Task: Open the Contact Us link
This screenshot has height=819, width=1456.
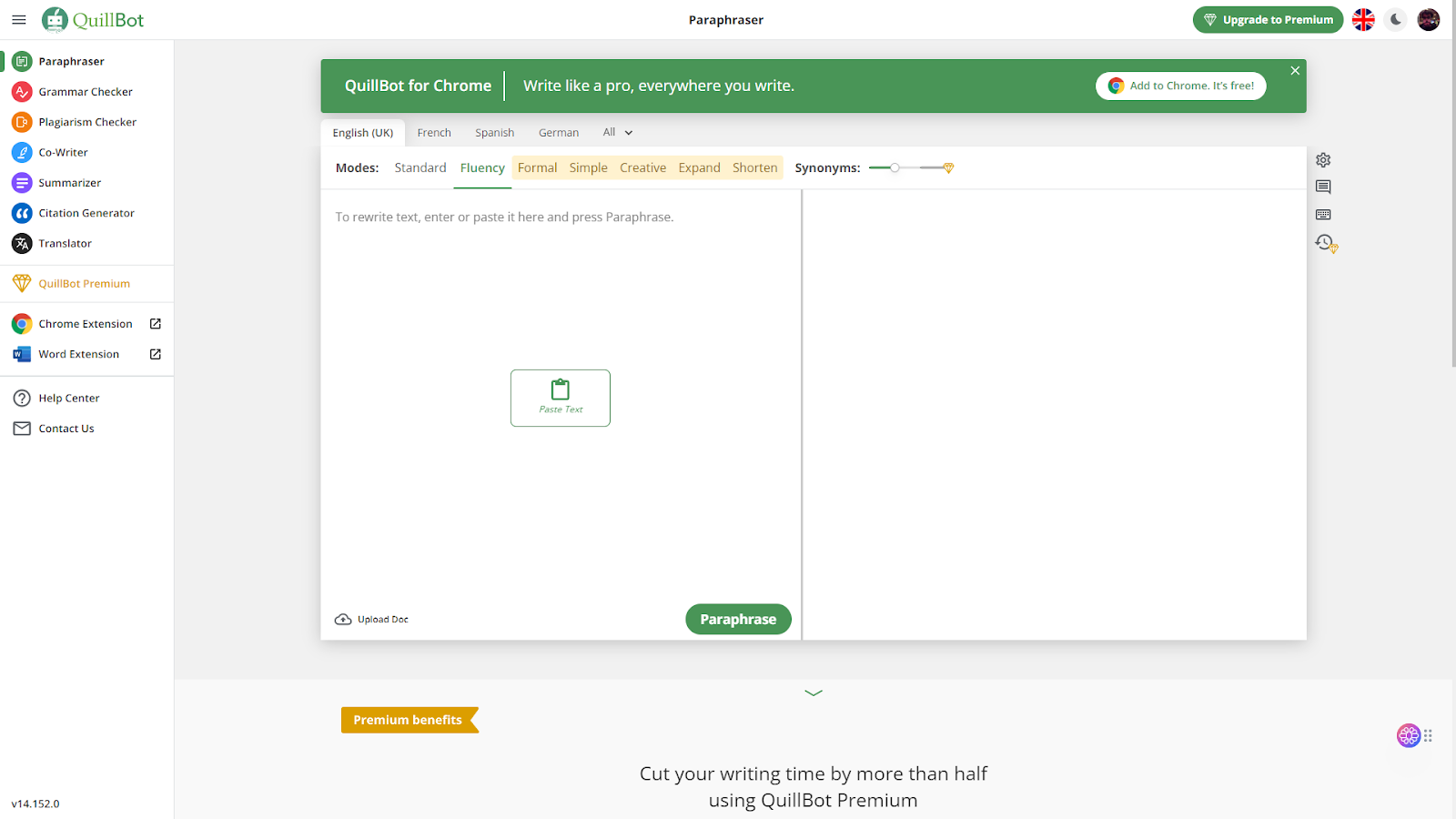Action: [x=66, y=429]
